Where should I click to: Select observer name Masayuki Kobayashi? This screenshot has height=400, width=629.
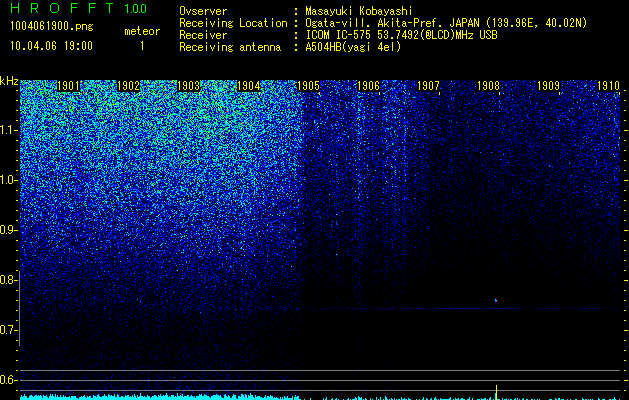point(359,11)
